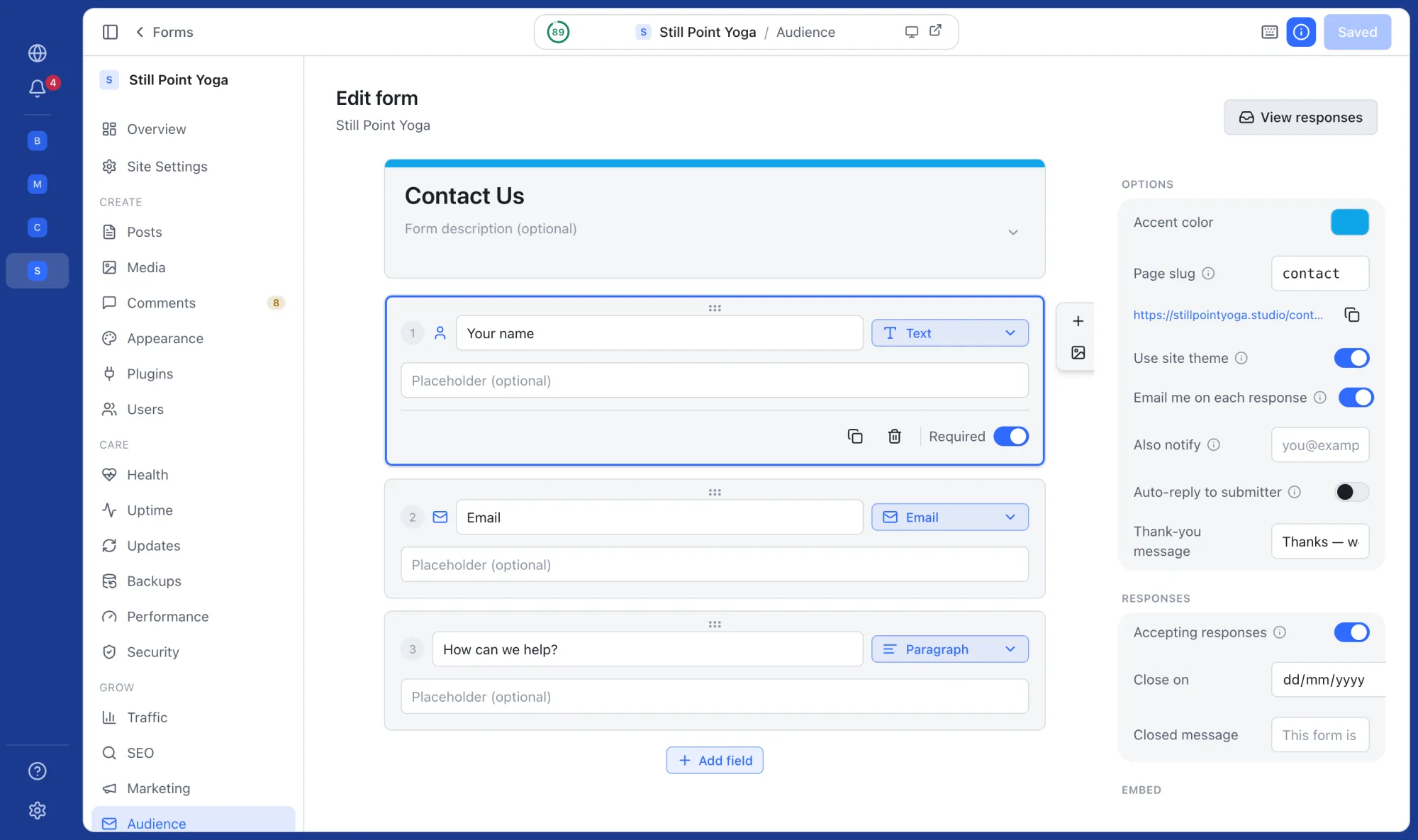The image size is (1418, 840).
Task: Open the Paragraph field type dropdown
Action: (x=949, y=649)
